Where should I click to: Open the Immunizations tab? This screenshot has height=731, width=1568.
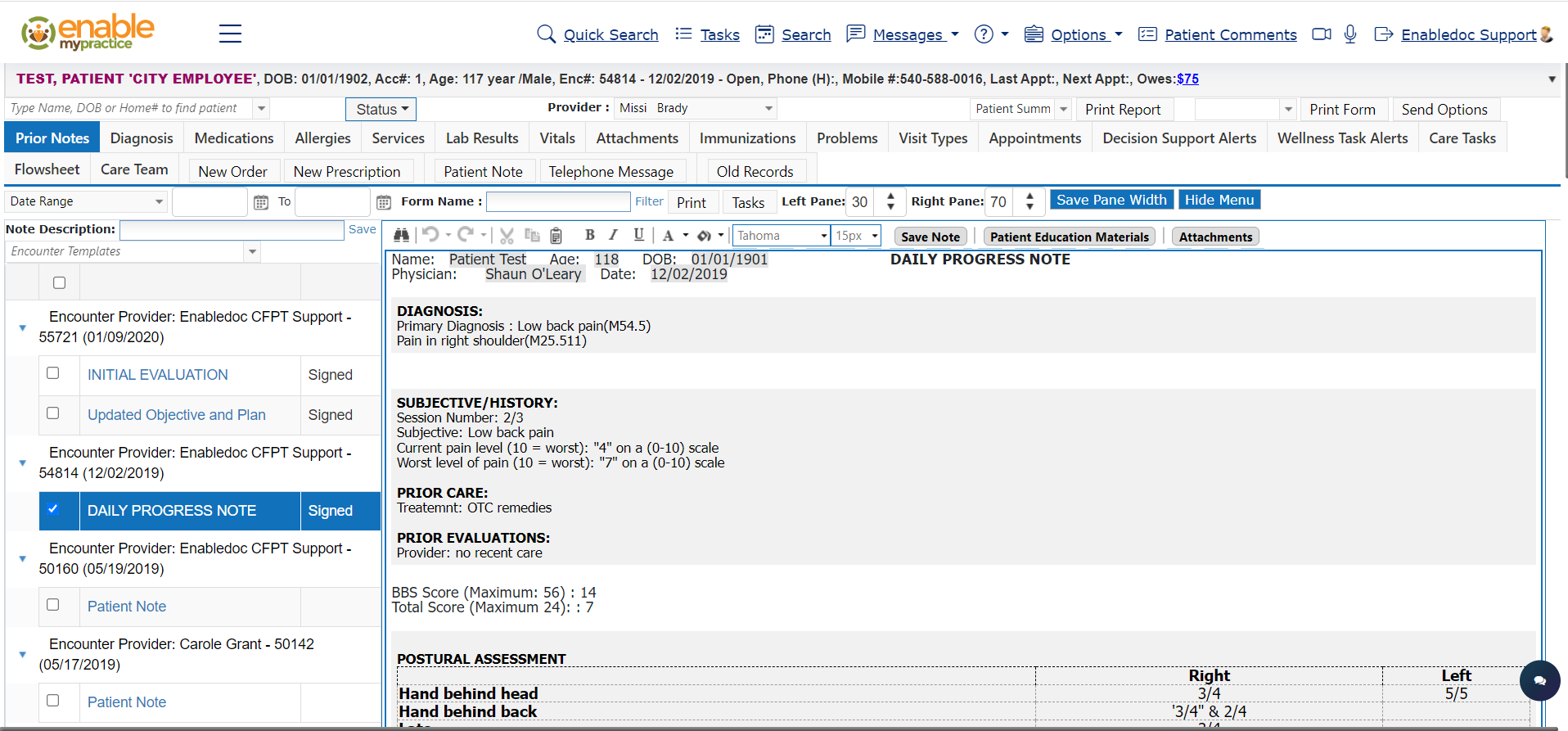747,138
